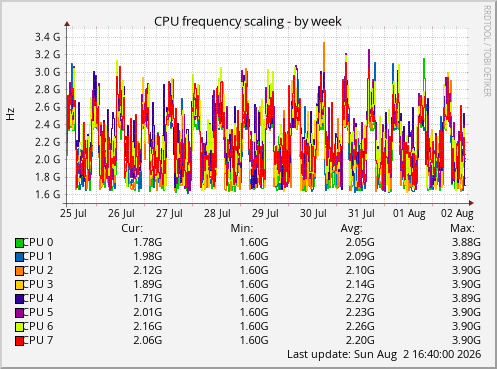Click the '26 Jul' x-axis label

point(121,213)
